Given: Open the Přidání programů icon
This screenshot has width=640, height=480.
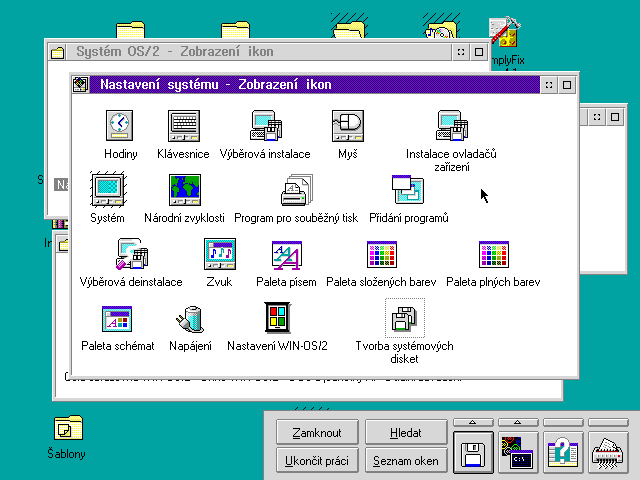Looking at the screenshot, I should [408, 189].
